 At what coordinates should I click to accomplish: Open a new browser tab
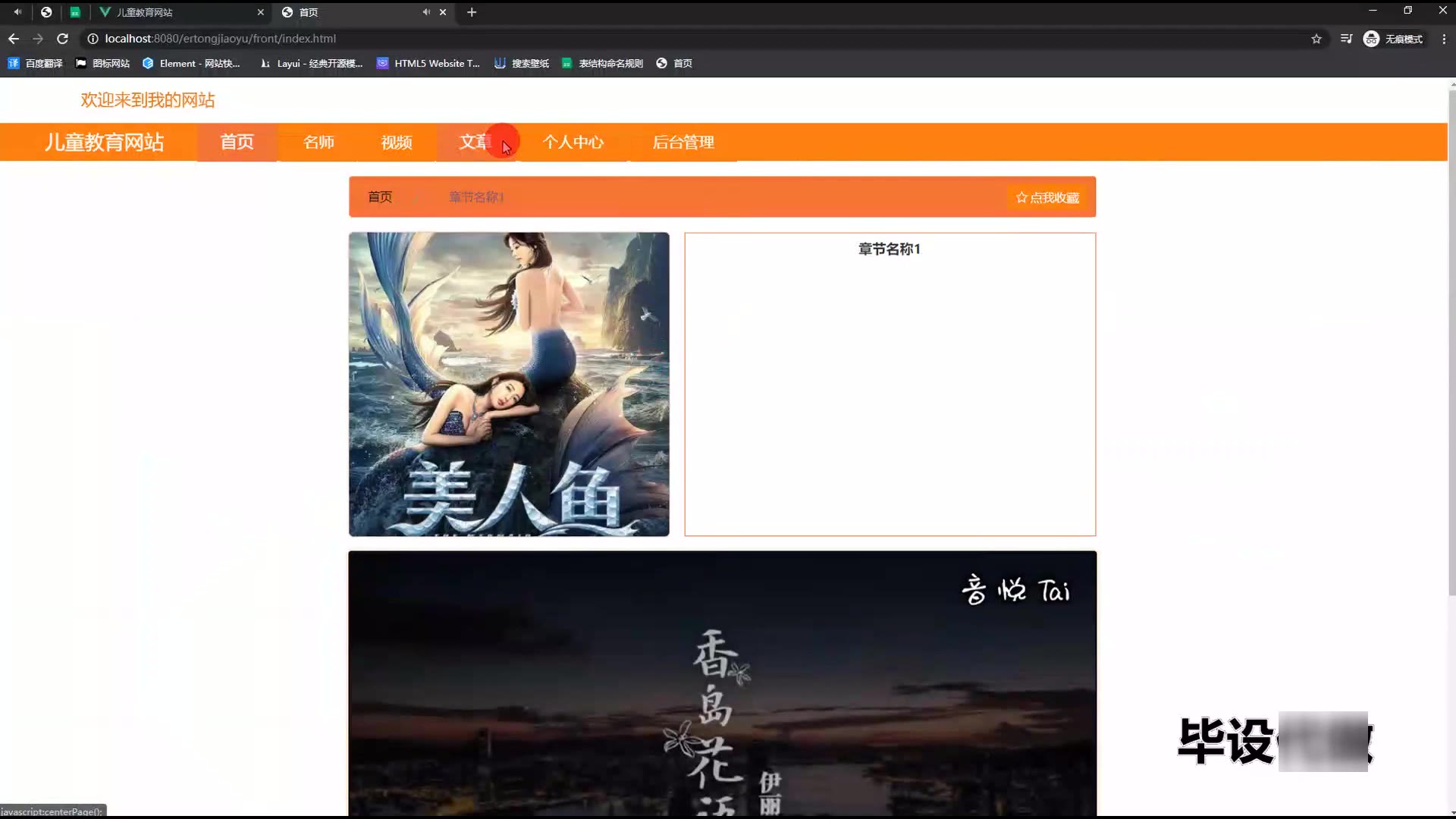tap(472, 12)
